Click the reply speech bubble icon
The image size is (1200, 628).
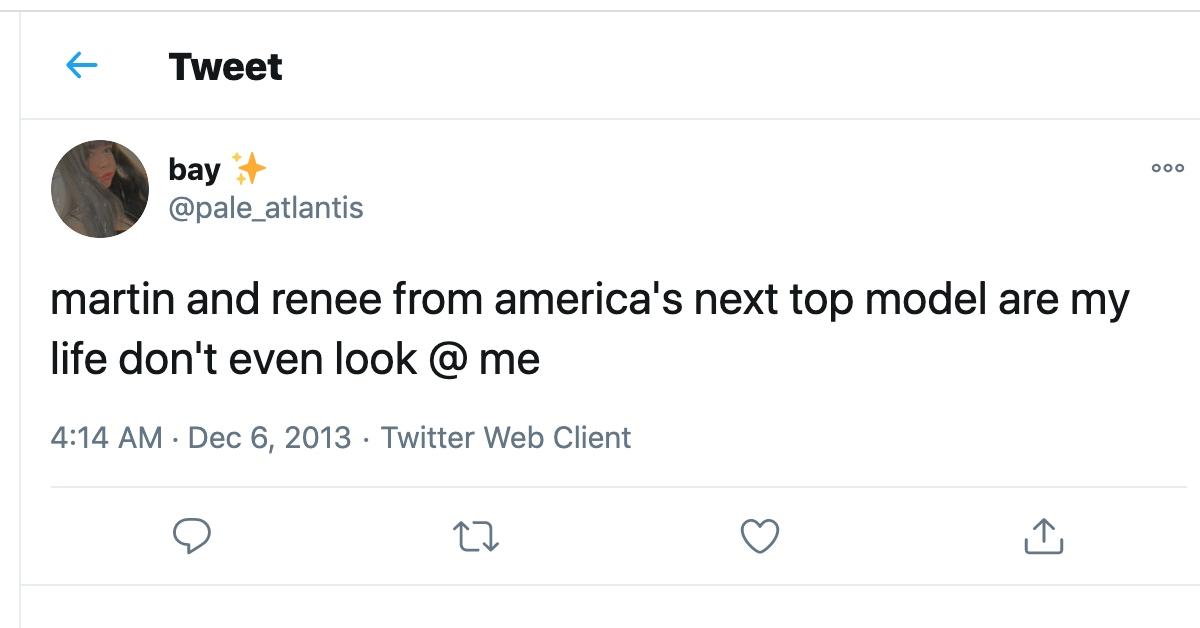(190, 537)
